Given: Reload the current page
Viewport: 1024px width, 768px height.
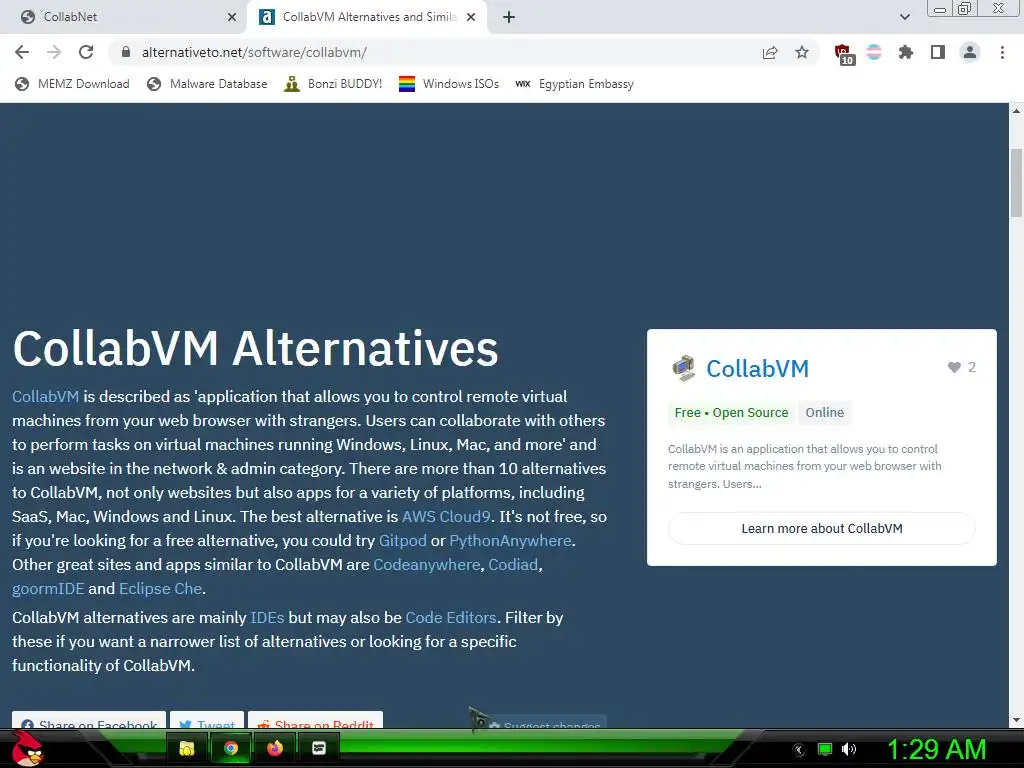Looking at the screenshot, I should [86, 52].
